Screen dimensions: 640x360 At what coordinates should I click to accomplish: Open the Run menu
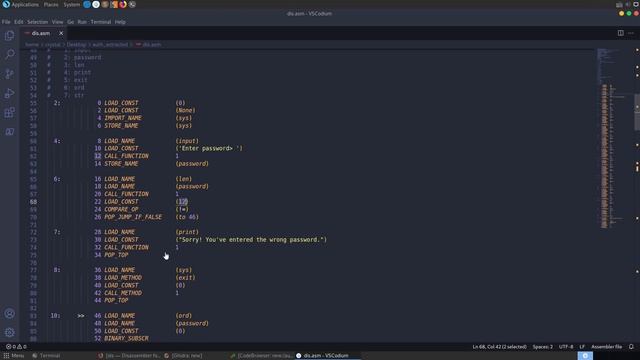82,22
